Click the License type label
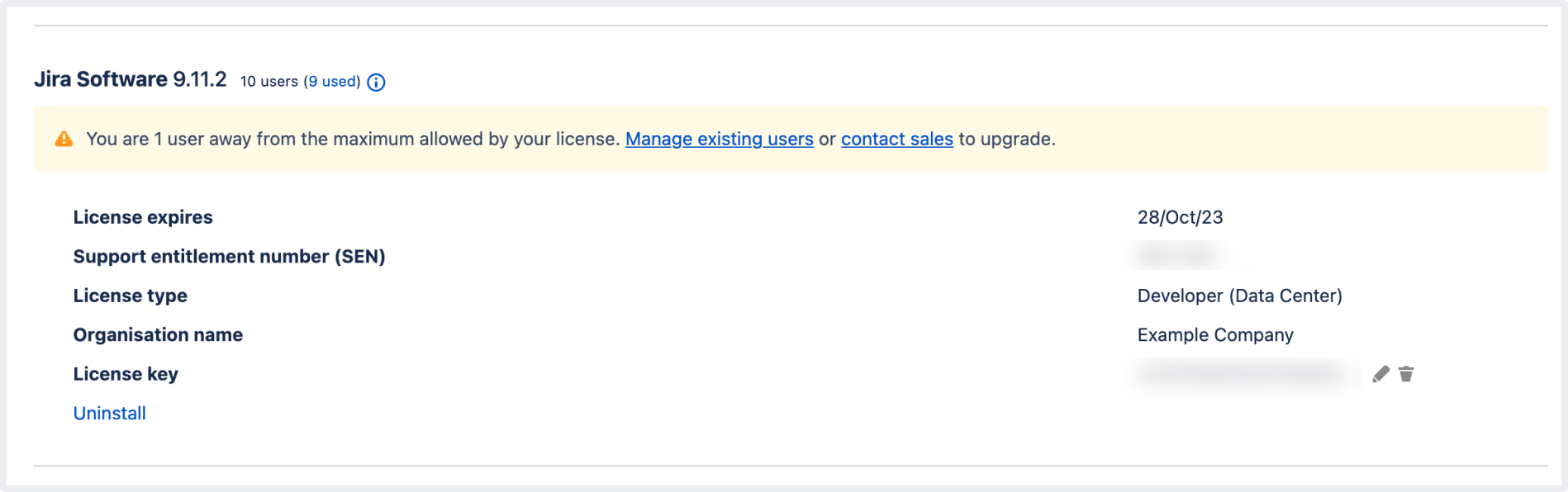 click(130, 296)
